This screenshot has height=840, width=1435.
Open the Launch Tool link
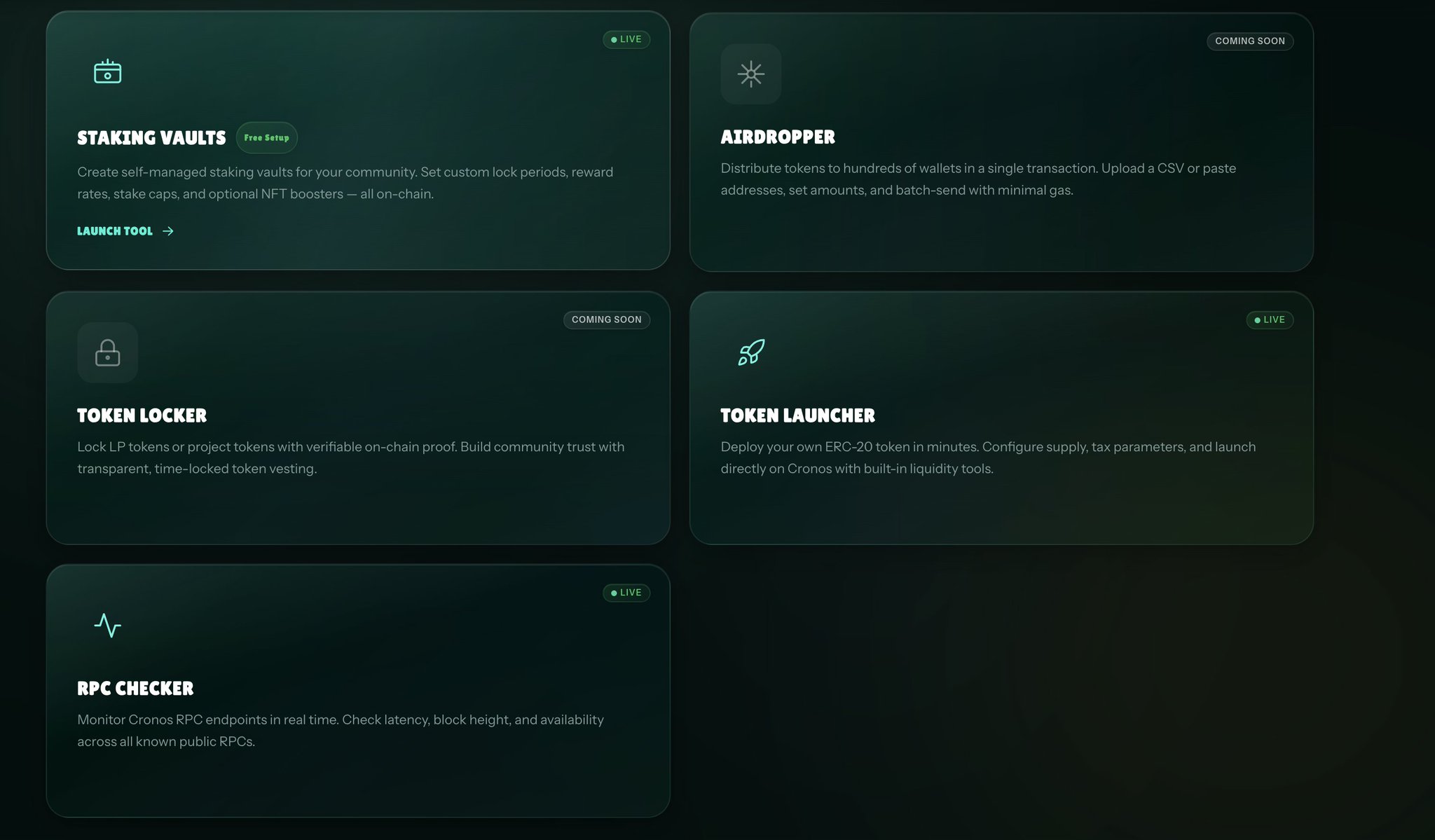115,231
